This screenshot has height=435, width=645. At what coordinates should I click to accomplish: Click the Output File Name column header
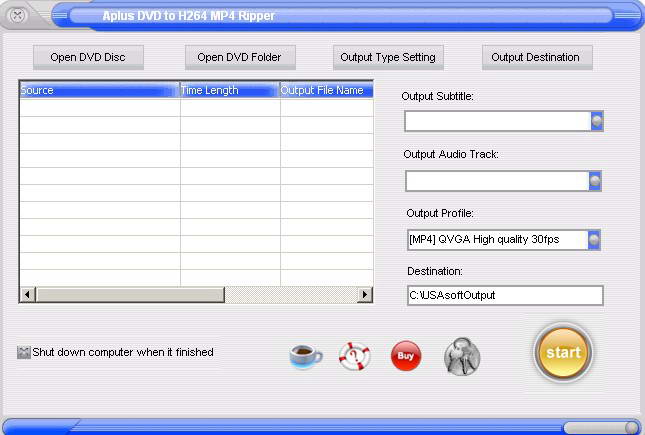click(x=327, y=90)
